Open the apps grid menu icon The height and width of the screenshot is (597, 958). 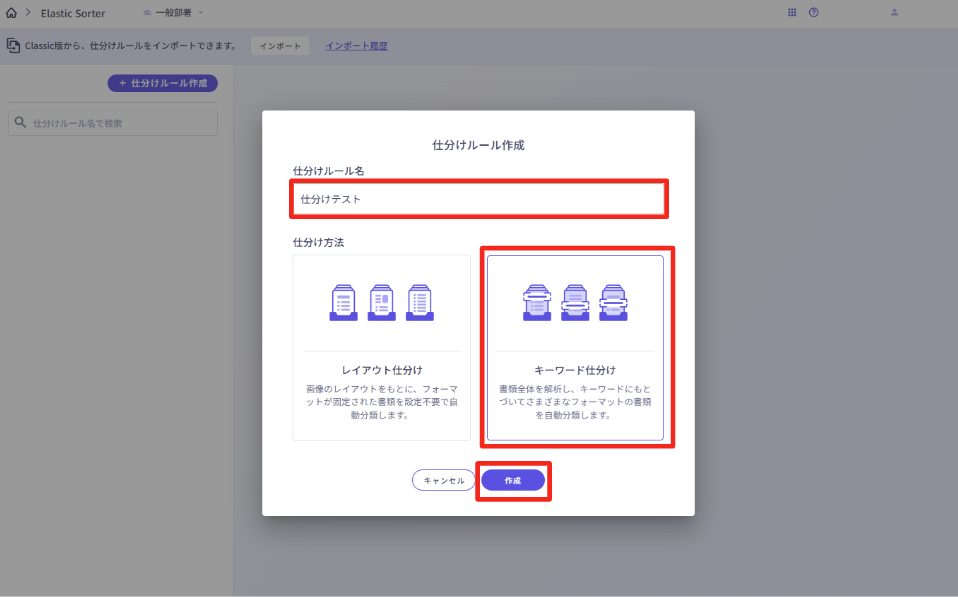(792, 13)
